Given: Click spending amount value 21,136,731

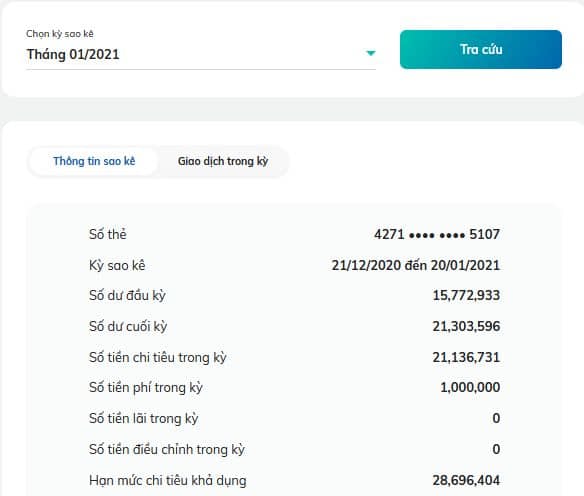Looking at the screenshot, I should pyautogui.click(x=466, y=357).
